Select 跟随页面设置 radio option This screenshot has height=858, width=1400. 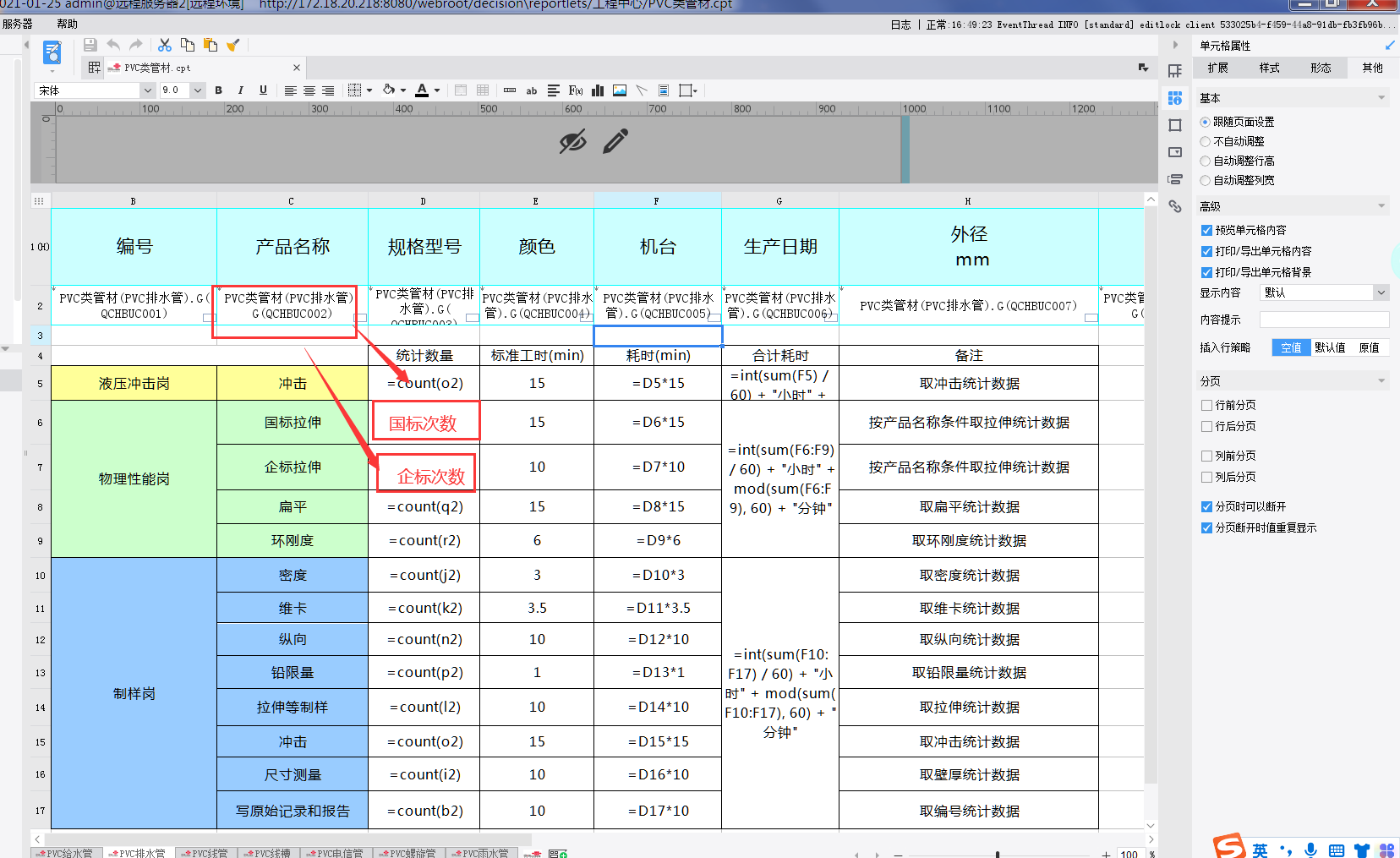(1205, 122)
